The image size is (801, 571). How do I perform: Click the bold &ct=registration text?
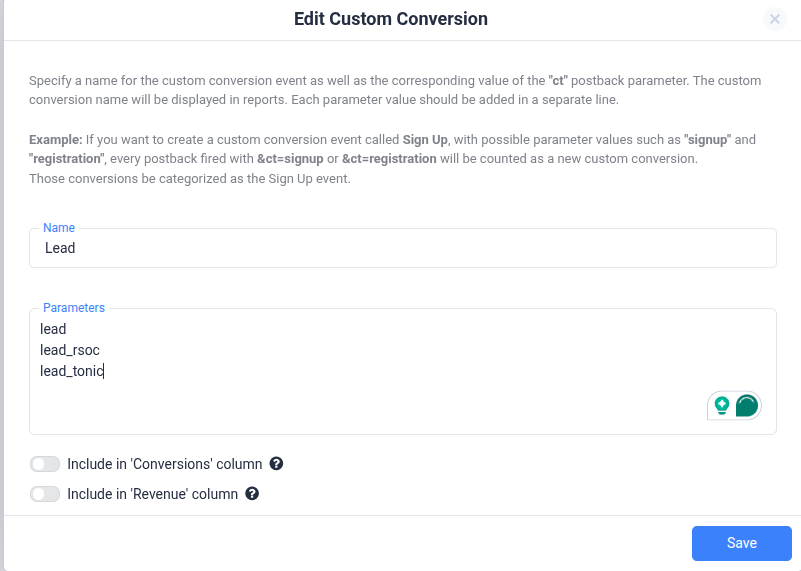[389, 159]
